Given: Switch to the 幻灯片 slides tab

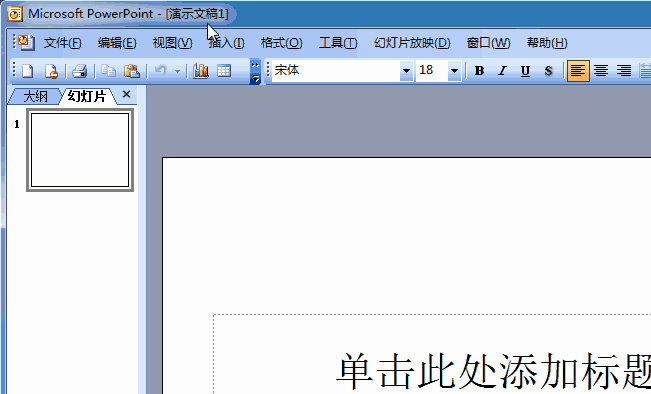Looking at the screenshot, I should pos(87,96).
